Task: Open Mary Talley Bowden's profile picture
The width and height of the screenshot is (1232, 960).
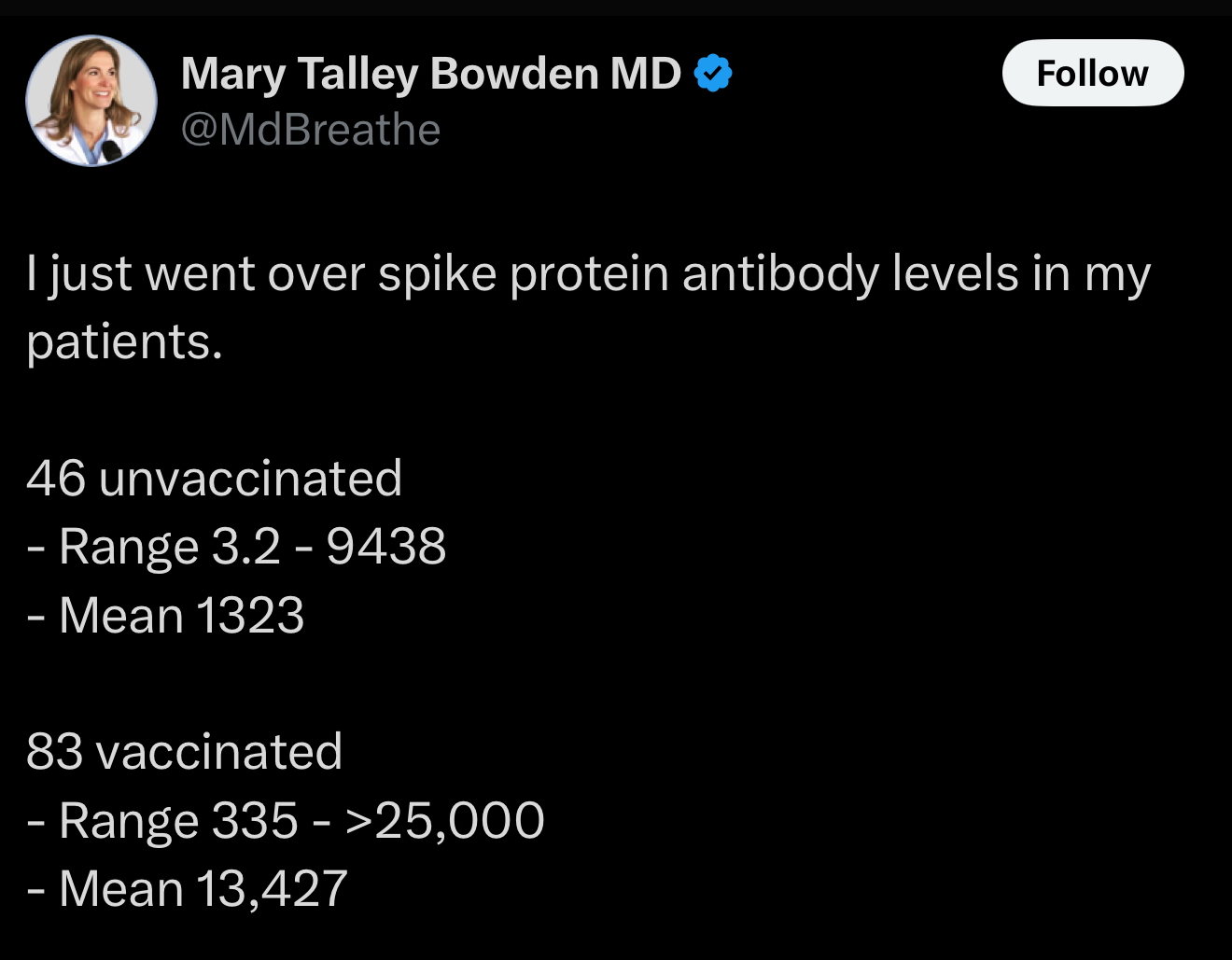Action: [91, 101]
